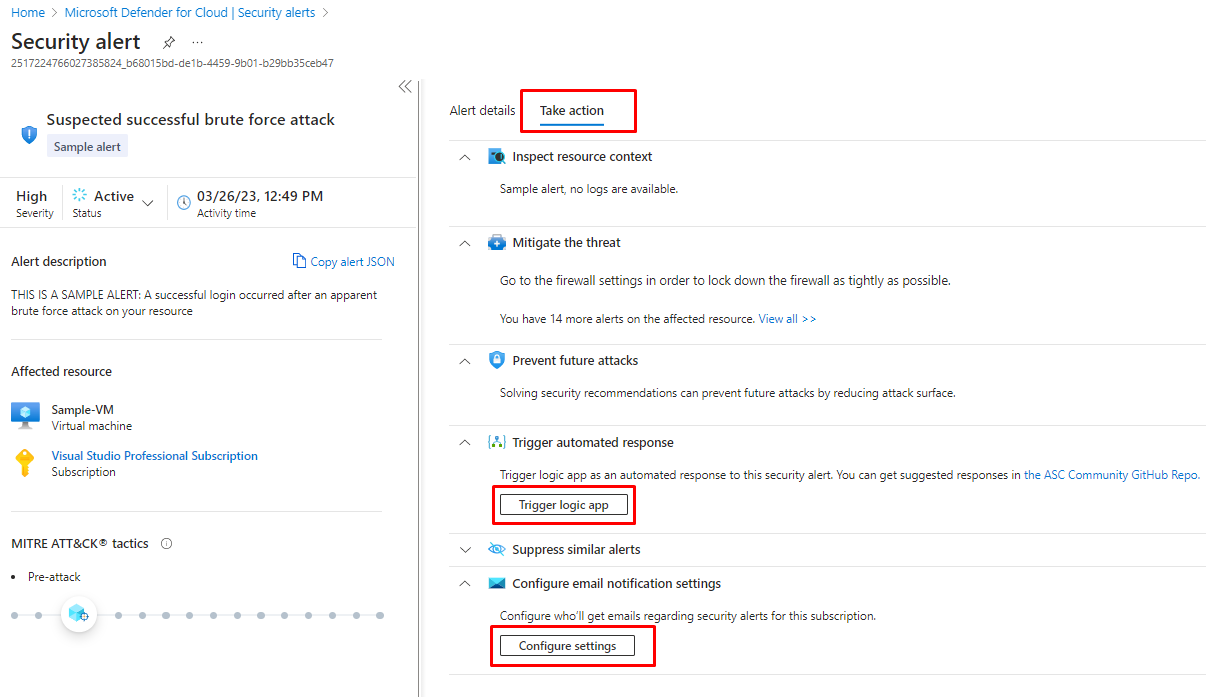
Task: Open Visual Studio Professional Subscription link
Action: tap(155, 456)
